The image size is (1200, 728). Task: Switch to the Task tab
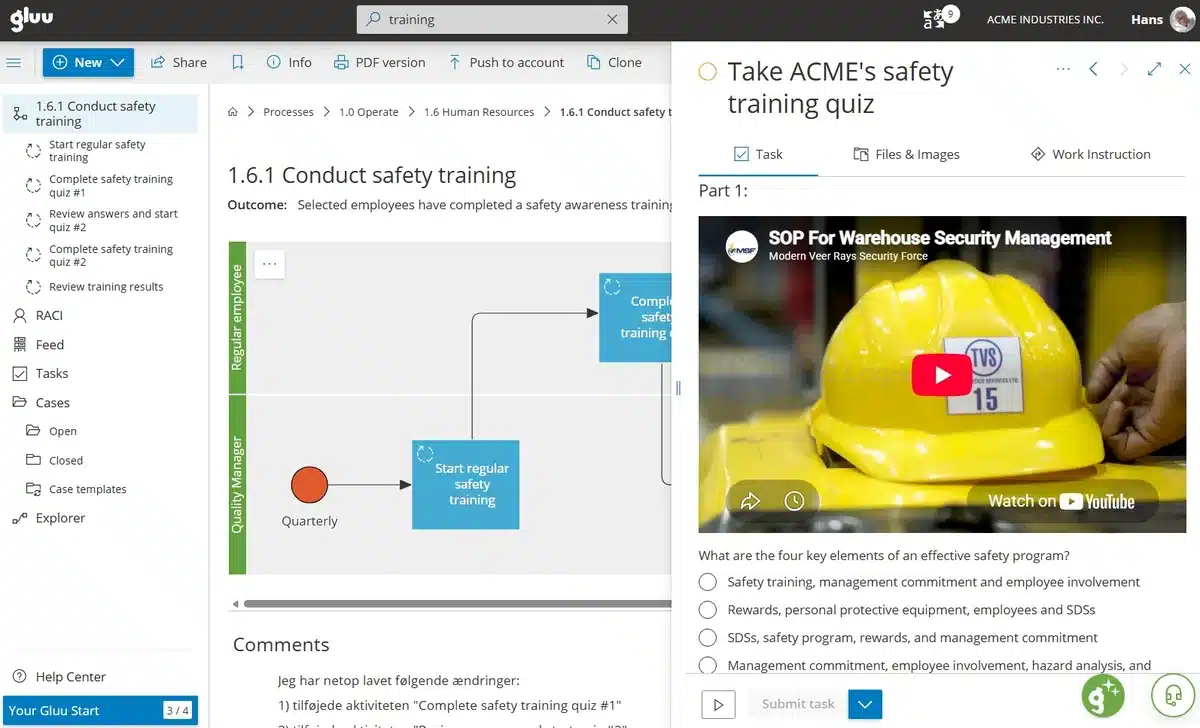tap(758, 154)
